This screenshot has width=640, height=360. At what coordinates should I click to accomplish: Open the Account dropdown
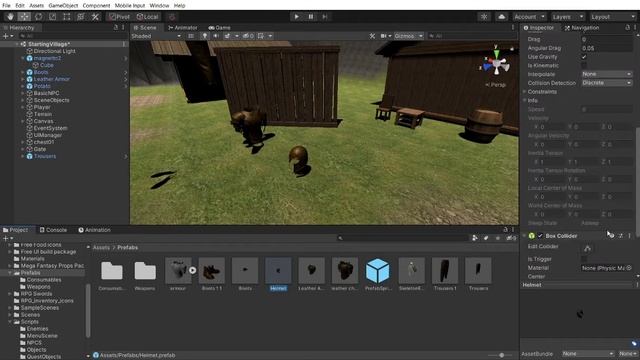(x=530, y=17)
